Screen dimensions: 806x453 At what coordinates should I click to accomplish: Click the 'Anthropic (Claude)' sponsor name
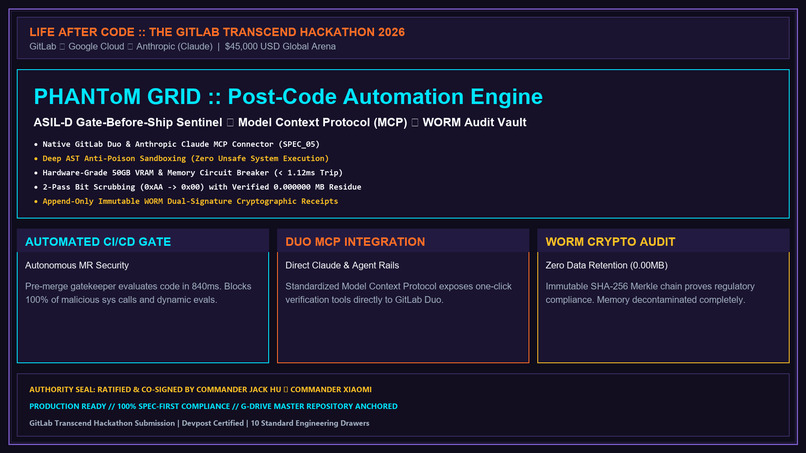(x=174, y=46)
